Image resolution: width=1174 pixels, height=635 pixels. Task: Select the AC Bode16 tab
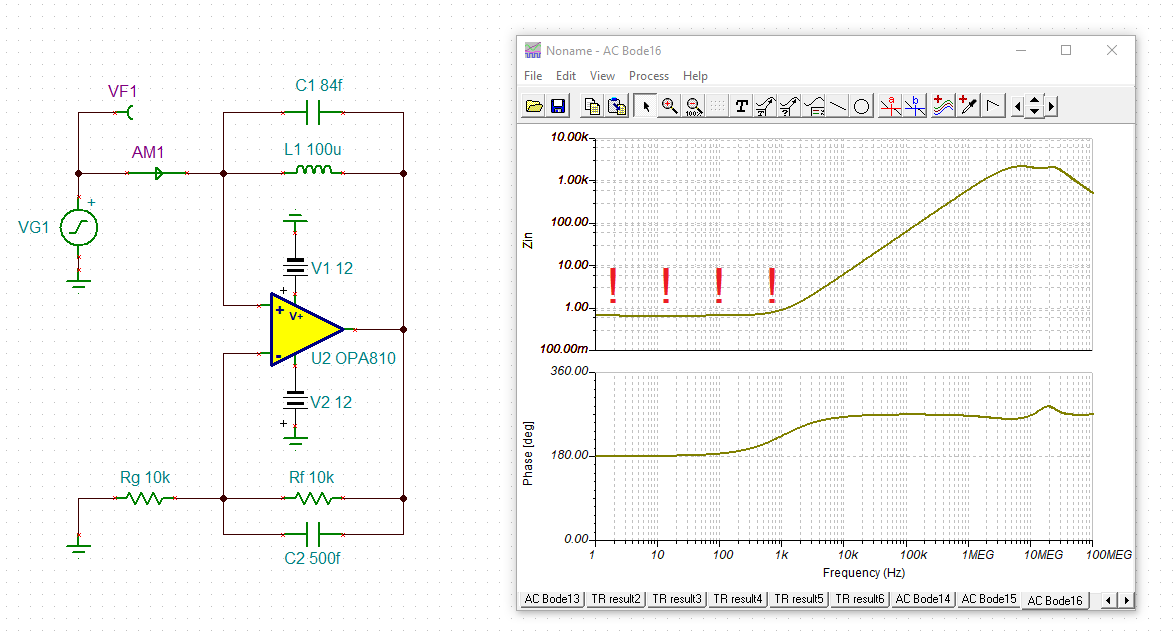pyautogui.click(x=1054, y=601)
